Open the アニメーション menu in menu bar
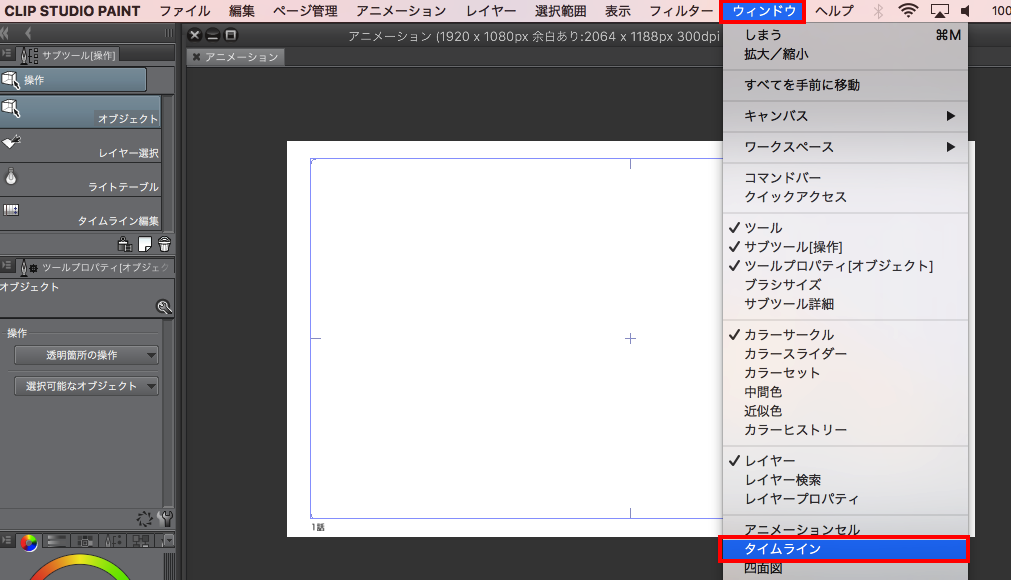This screenshot has height=580, width=1011. [x=401, y=11]
